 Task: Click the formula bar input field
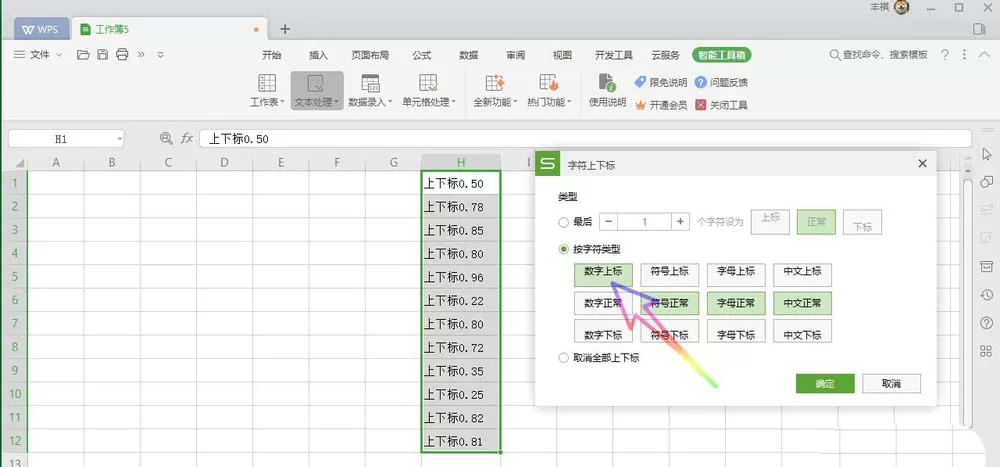[x=585, y=138]
